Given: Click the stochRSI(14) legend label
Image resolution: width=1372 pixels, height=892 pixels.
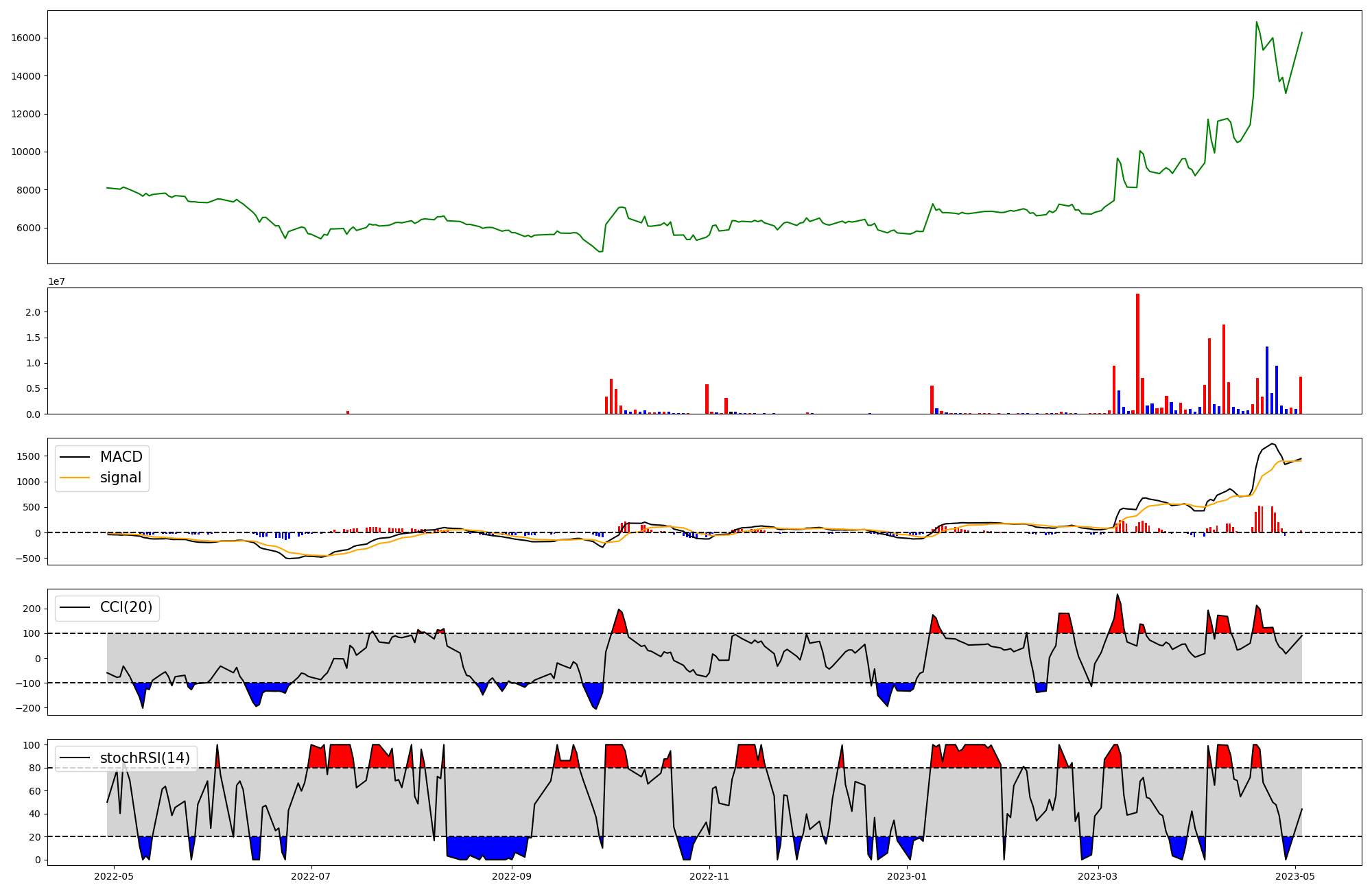Looking at the screenshot, I should tap(145, 758).
